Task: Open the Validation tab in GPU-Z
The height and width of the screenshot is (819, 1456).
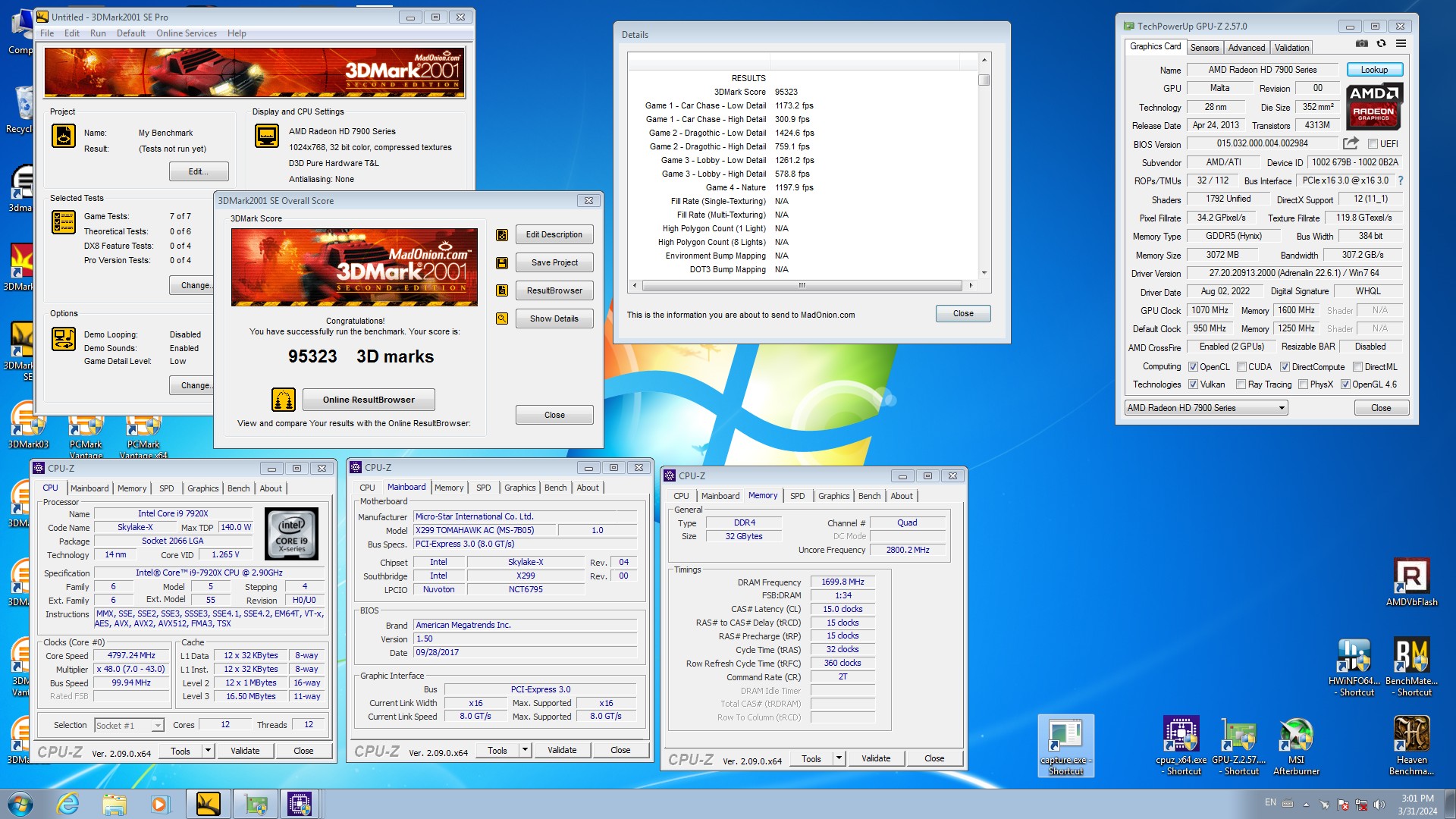Action: click(x=1291, y=47)
